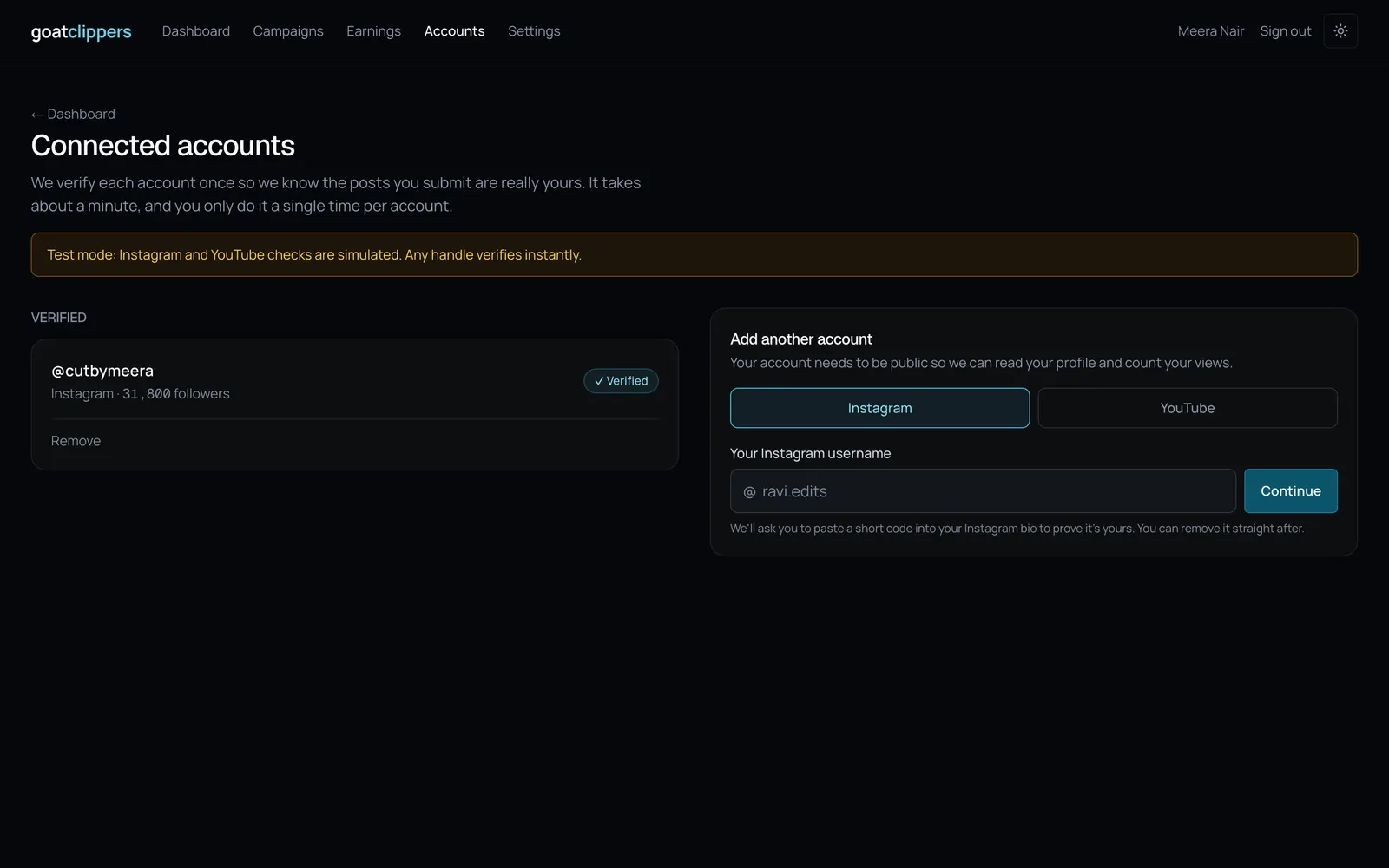The image size is (1389, 868).
Task: Sign out of the account
Action: click(x=1285, y=31)
